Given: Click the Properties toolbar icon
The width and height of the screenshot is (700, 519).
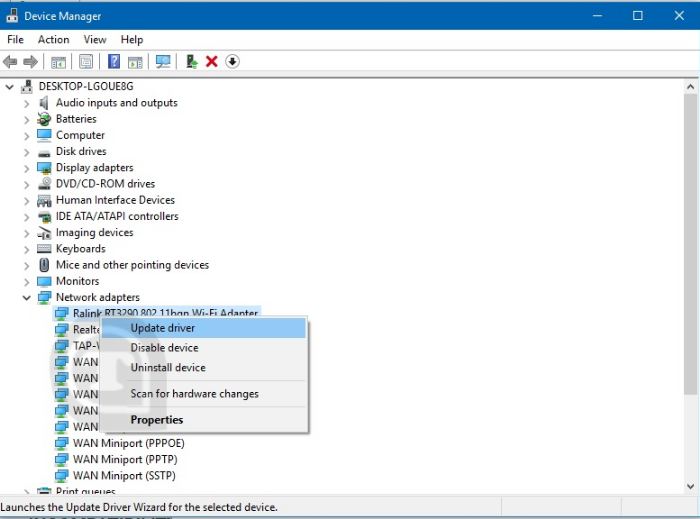Looking at the screenshot, I should coord(86,62).
